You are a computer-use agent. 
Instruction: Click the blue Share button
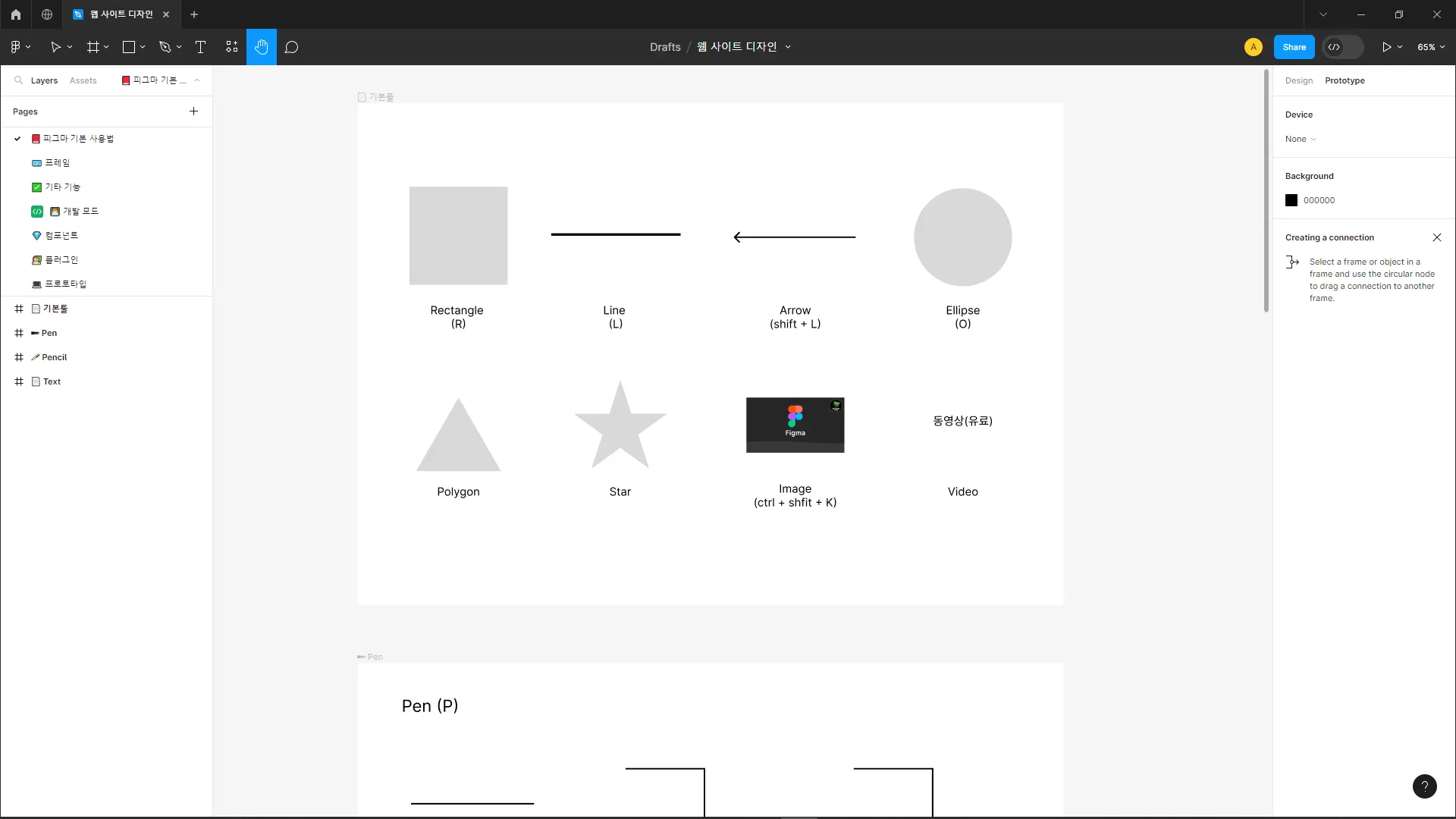pyautogui.click(x=1294, y=47)
